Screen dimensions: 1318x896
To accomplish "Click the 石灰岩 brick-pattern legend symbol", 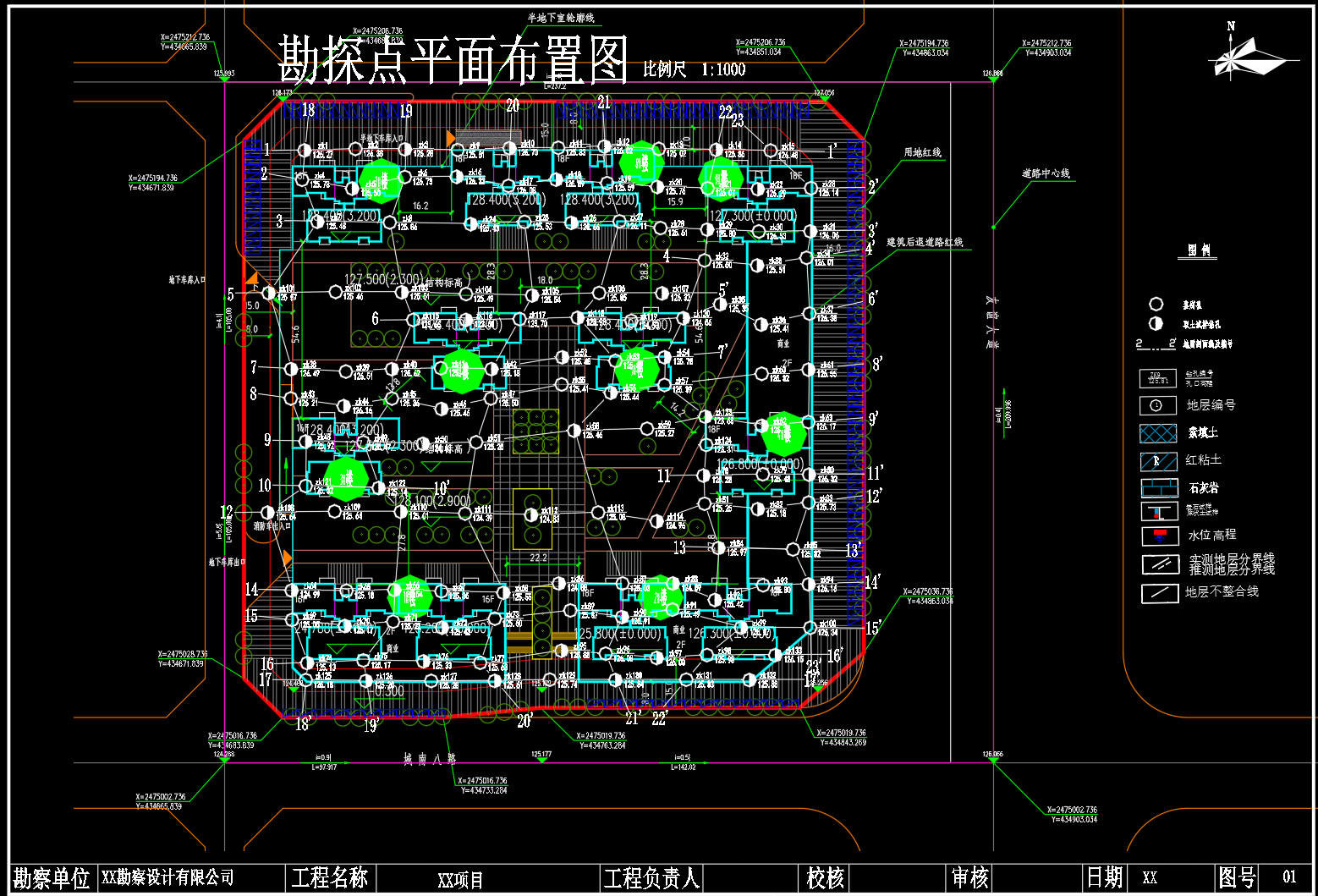I will coord(1158,488).
